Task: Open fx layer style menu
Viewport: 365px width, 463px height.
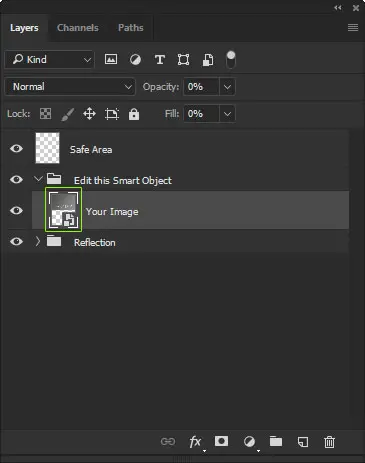Action: pos(195,442)
